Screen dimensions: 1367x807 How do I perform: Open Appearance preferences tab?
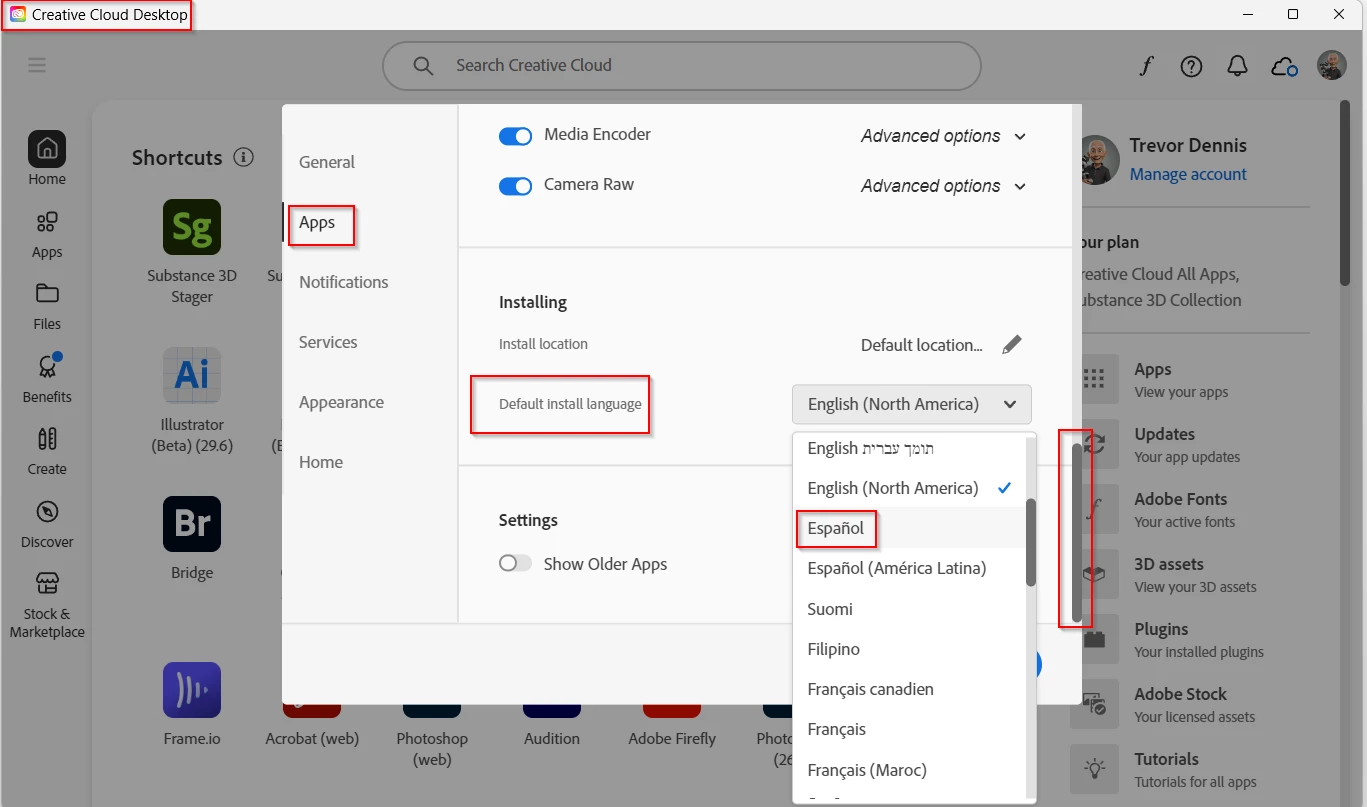click(x=341, y=402)
